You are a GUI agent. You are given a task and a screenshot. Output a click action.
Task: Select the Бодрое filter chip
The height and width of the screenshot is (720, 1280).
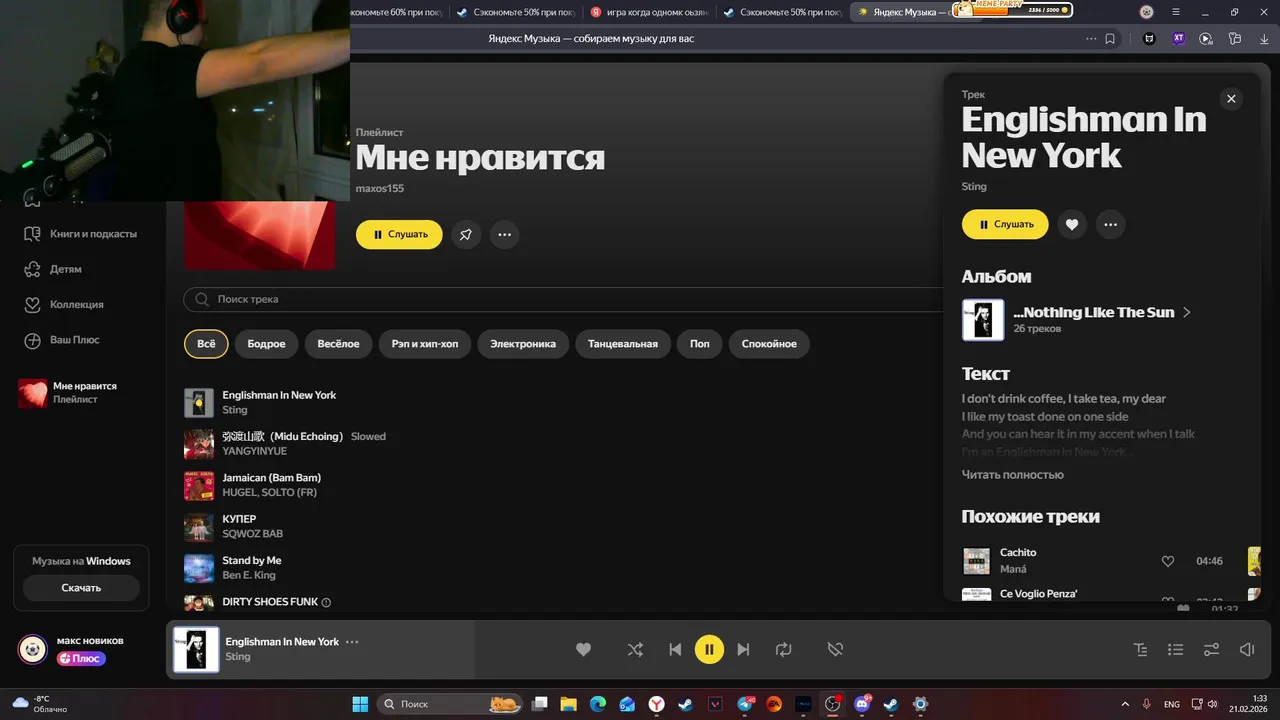pos(266,344)
